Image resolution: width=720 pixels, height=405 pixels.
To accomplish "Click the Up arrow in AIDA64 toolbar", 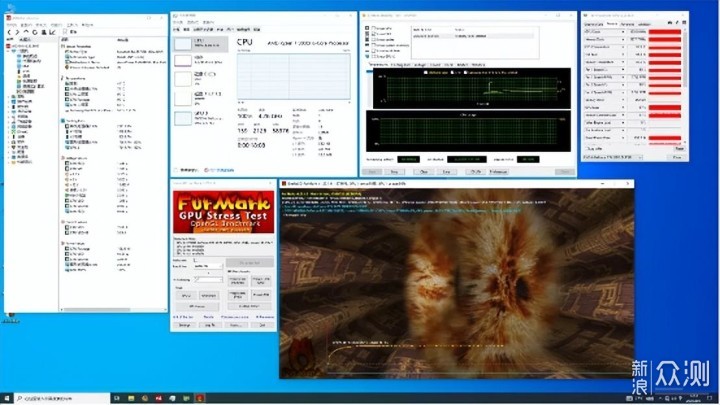I will coord(26,32).
